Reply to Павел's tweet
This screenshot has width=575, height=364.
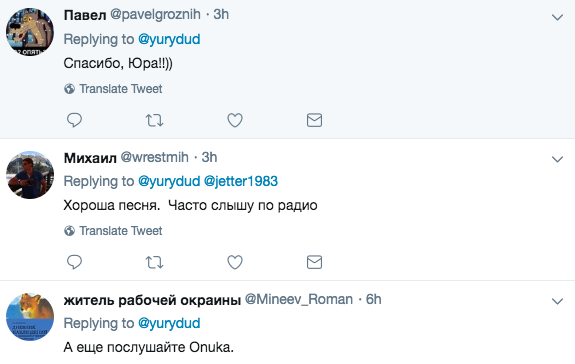(x=74, y=120)
